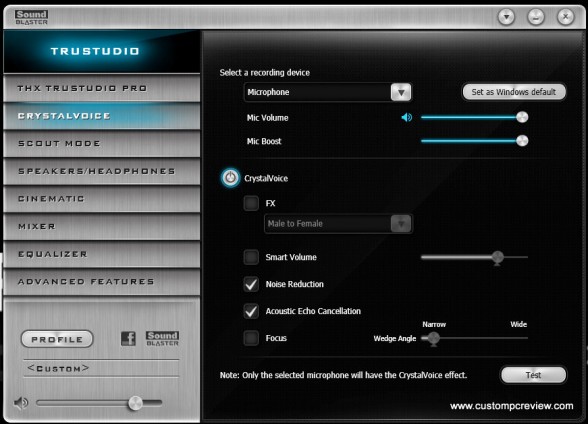
Task: Enable the Smart Volume checkbox
Action: [251, 257]
